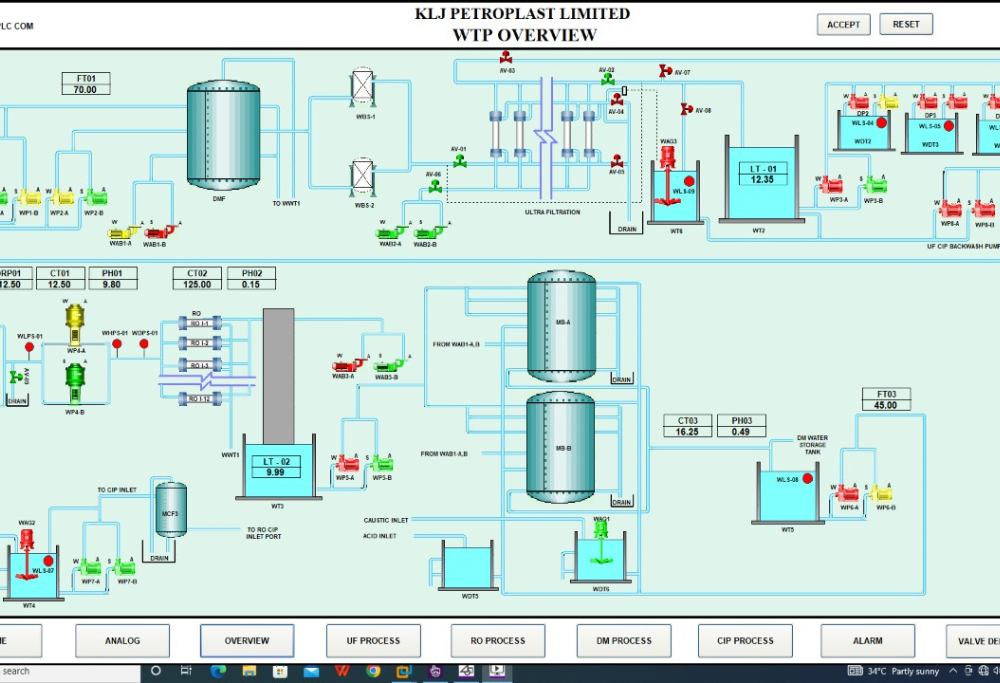Image resolution: width=1000 pixels, height=683 pixels.
Task: Open the UF PROCESS screen
Action: click(x=372, y=641)
